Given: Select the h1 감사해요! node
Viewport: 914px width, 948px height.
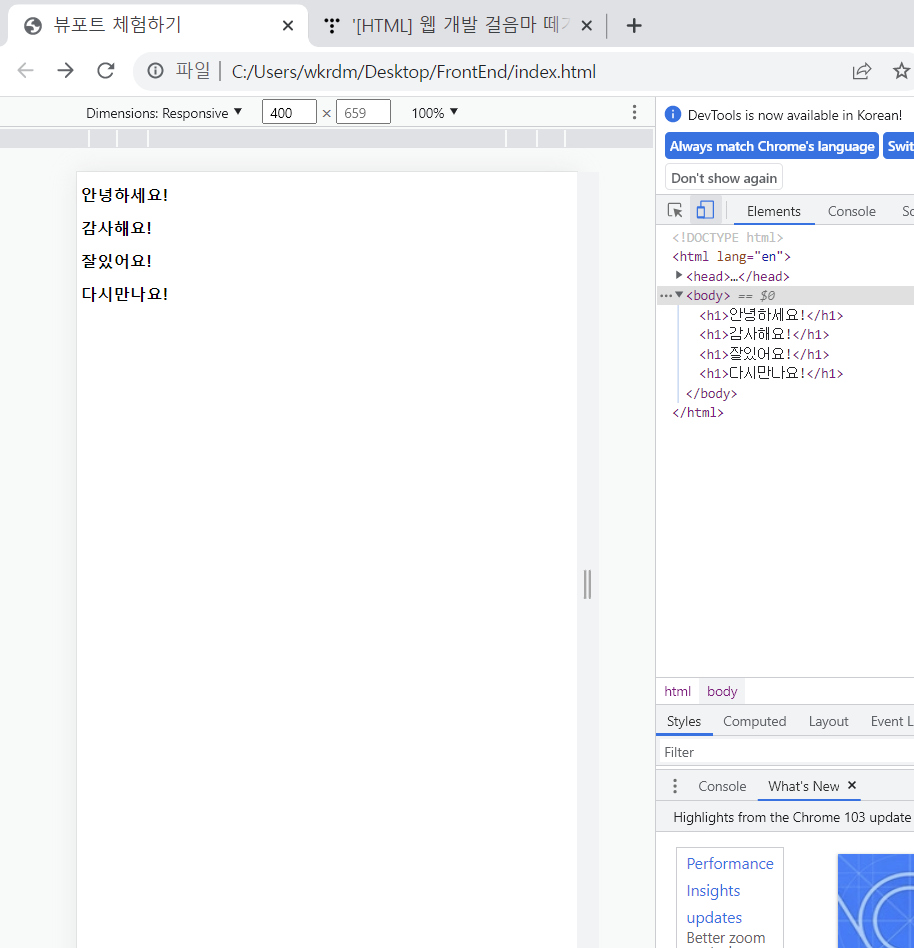Looking at the screenshot, I should (x=764, y=334).
